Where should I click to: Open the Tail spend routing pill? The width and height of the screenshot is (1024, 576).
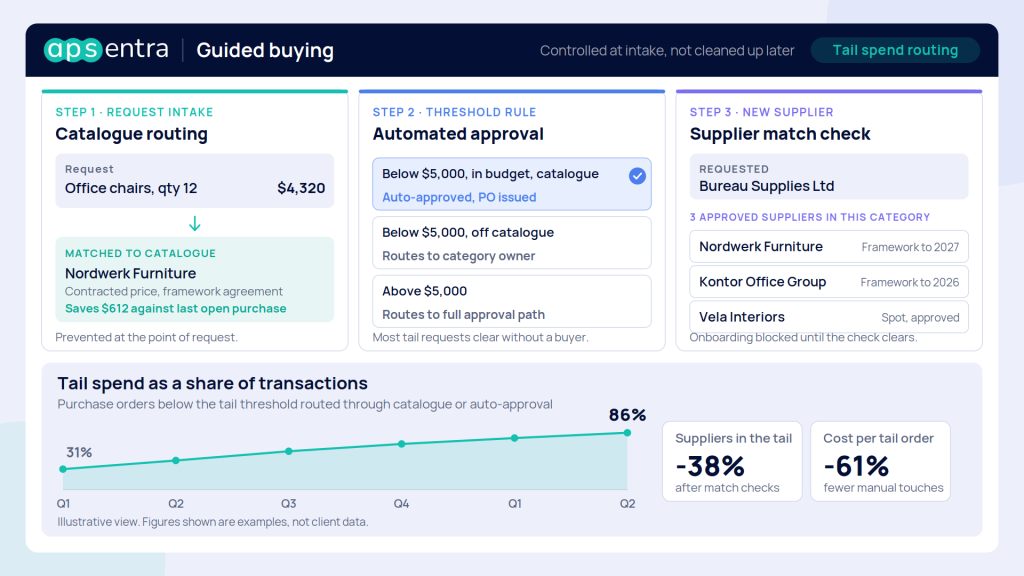[895, 50]
